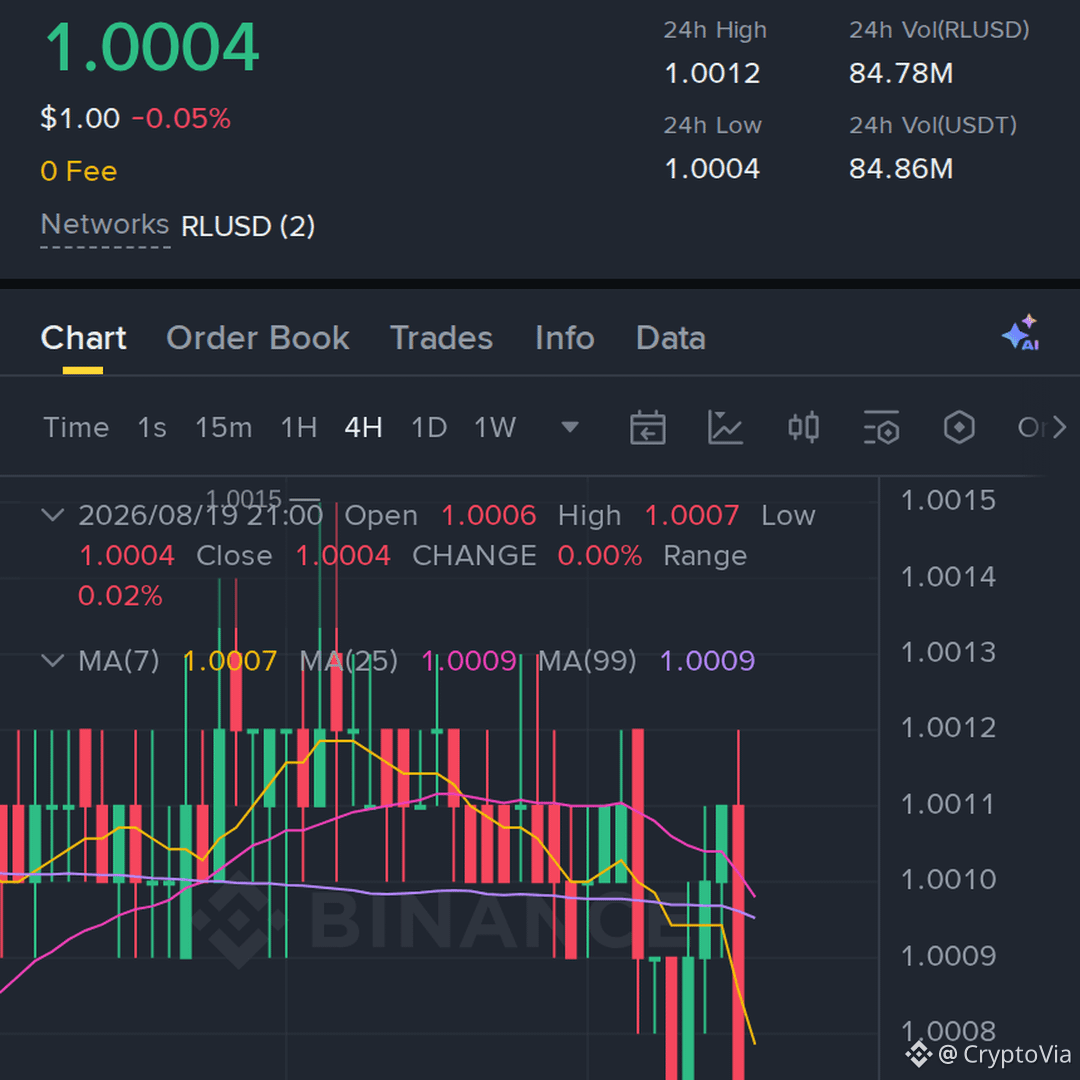Click the MA(7) value 1.0007
The image size is (1080, 1080).
point(230,661)
